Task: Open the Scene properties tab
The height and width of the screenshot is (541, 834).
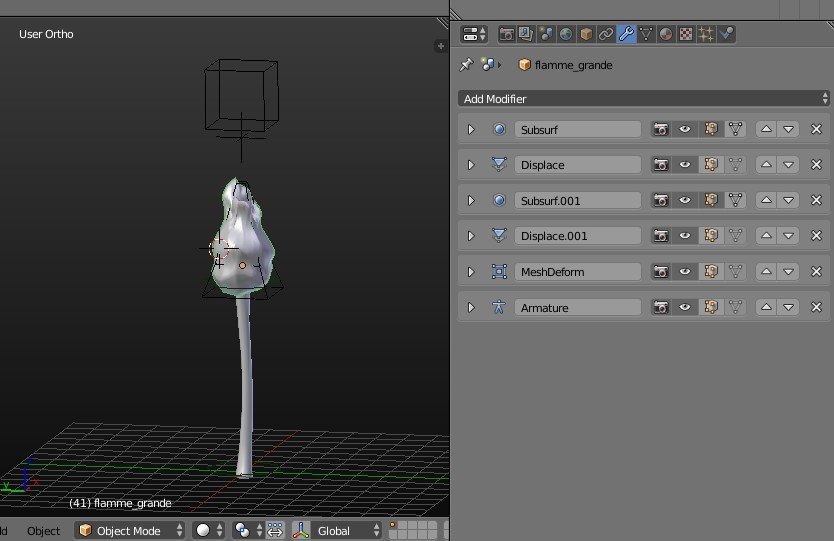Action: tap(546, 34)
